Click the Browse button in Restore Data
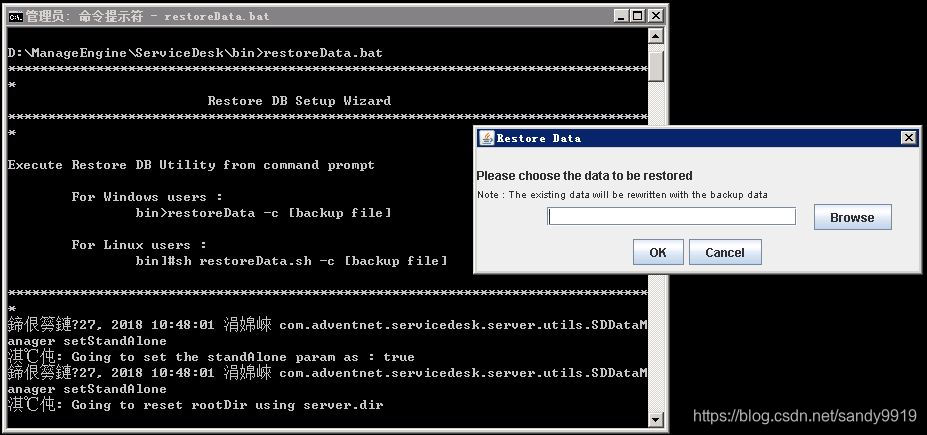 [852, 218]
